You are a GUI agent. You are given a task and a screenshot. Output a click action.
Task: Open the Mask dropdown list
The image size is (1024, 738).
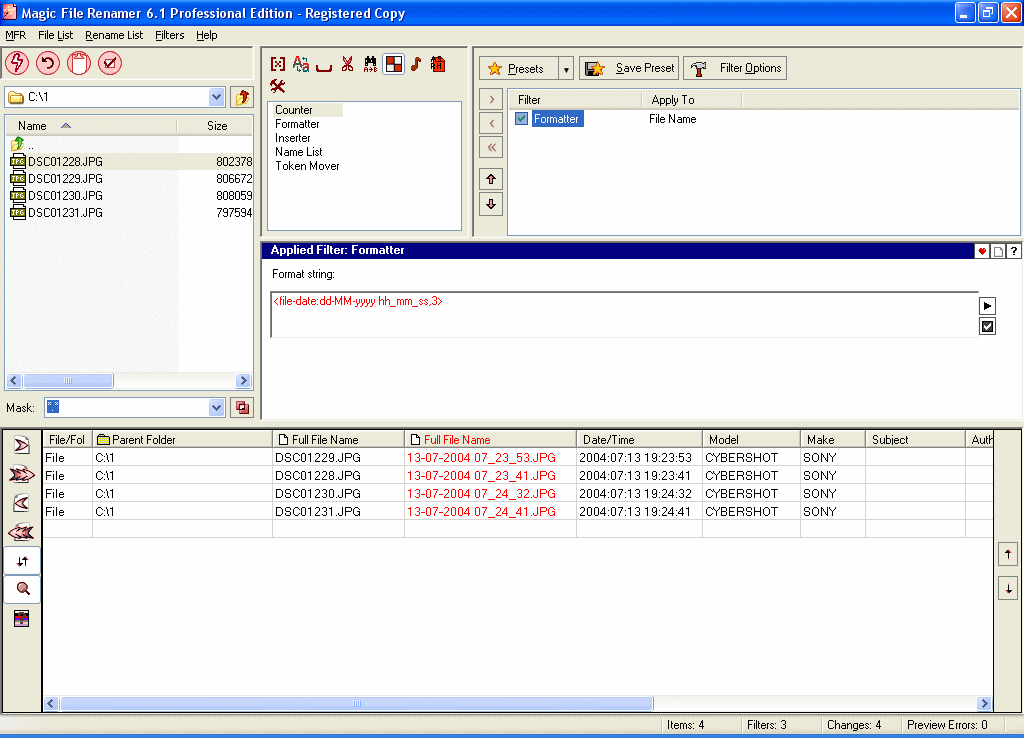pyautogui.click(x=217, y=407)
